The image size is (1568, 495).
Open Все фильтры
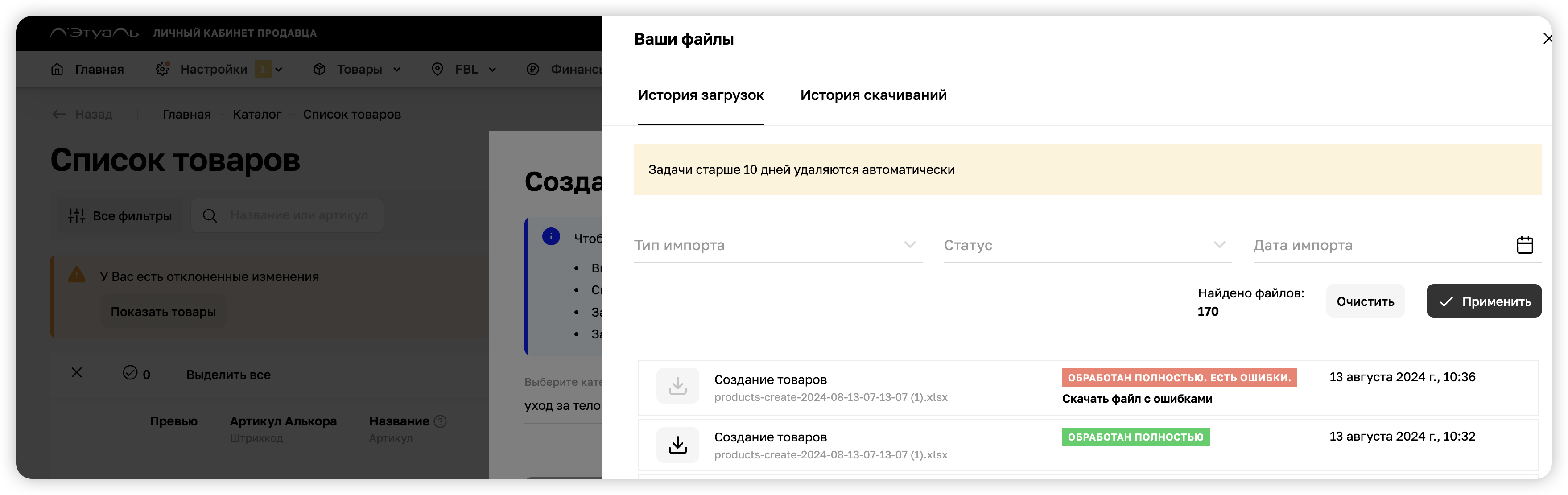pos(120,215)
